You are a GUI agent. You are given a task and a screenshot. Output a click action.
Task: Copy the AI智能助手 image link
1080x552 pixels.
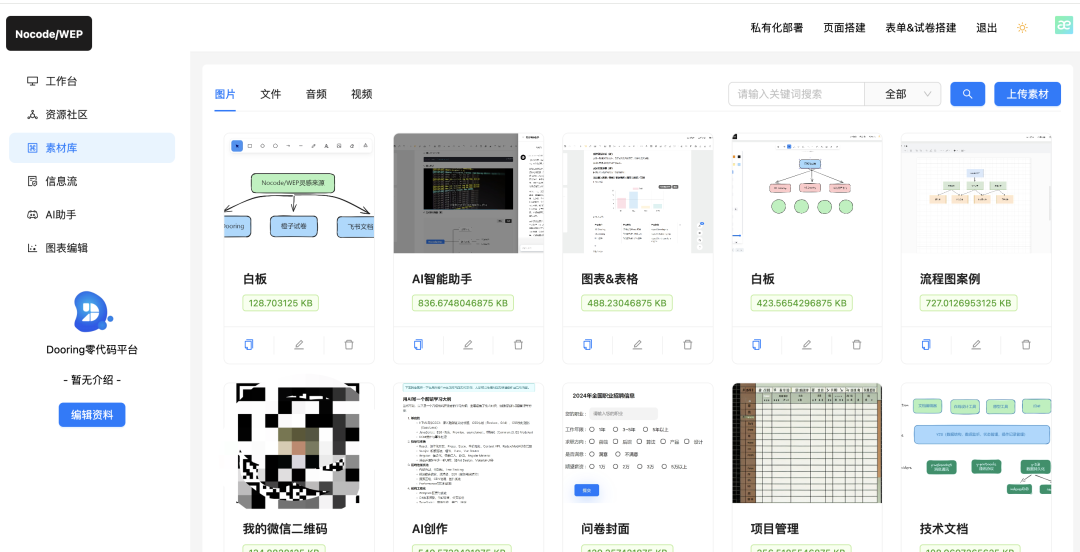tap(419, 344)
